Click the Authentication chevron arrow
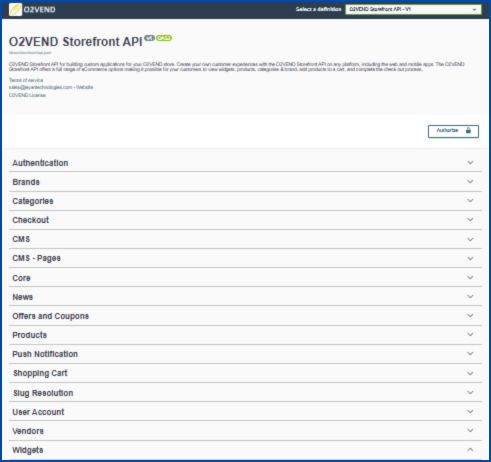Image resolution: width=491 pixels, height=462 pixels. pos(470,163)
